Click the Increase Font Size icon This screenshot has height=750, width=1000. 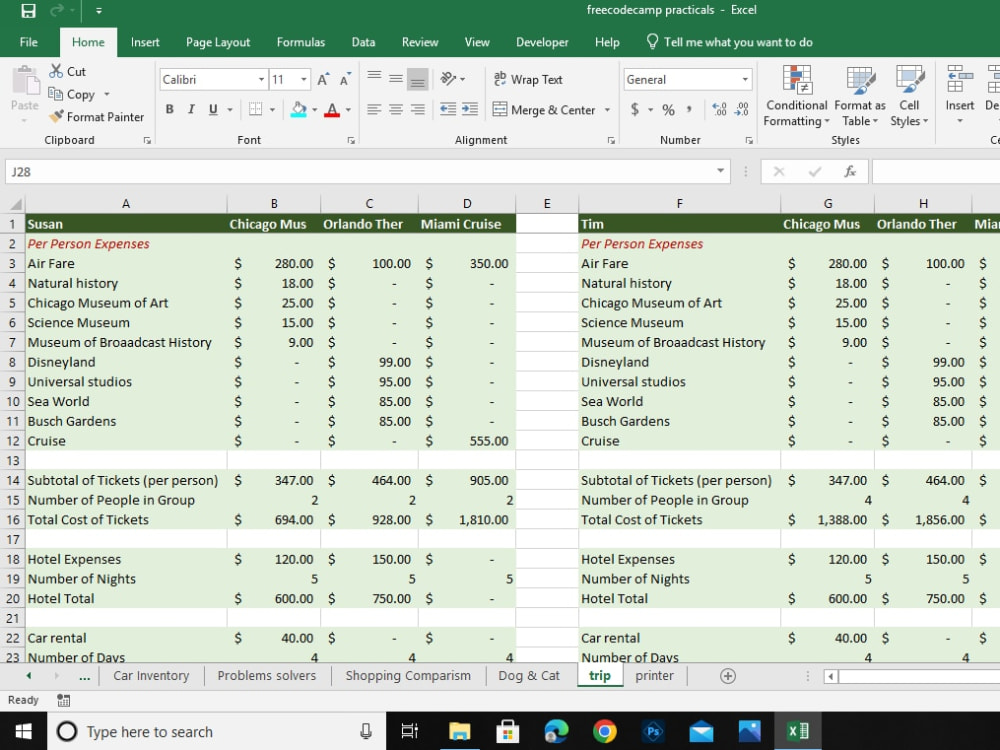[323, 80]
